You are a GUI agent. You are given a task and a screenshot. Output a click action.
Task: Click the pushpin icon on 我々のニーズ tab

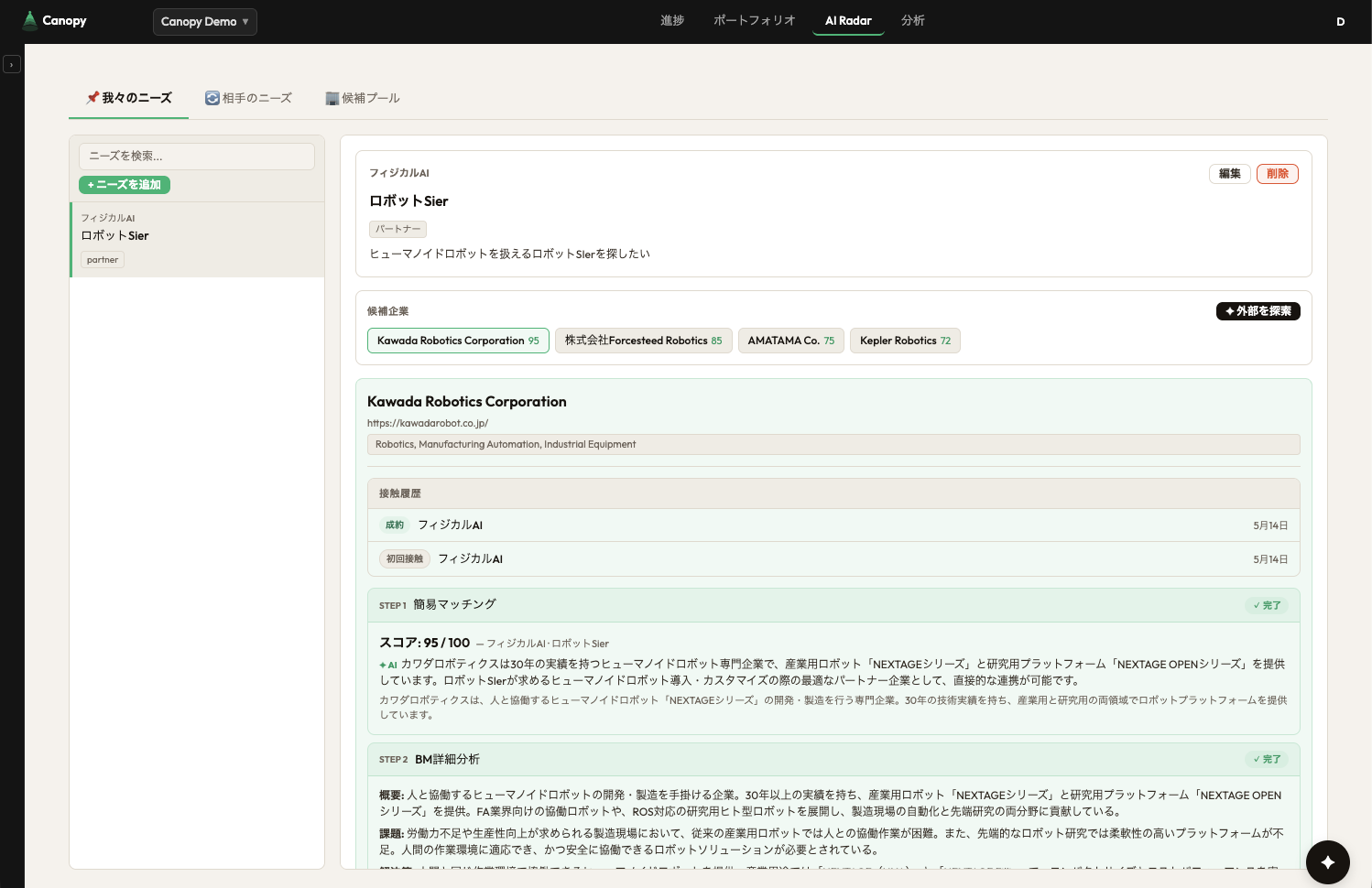point(93,97)
